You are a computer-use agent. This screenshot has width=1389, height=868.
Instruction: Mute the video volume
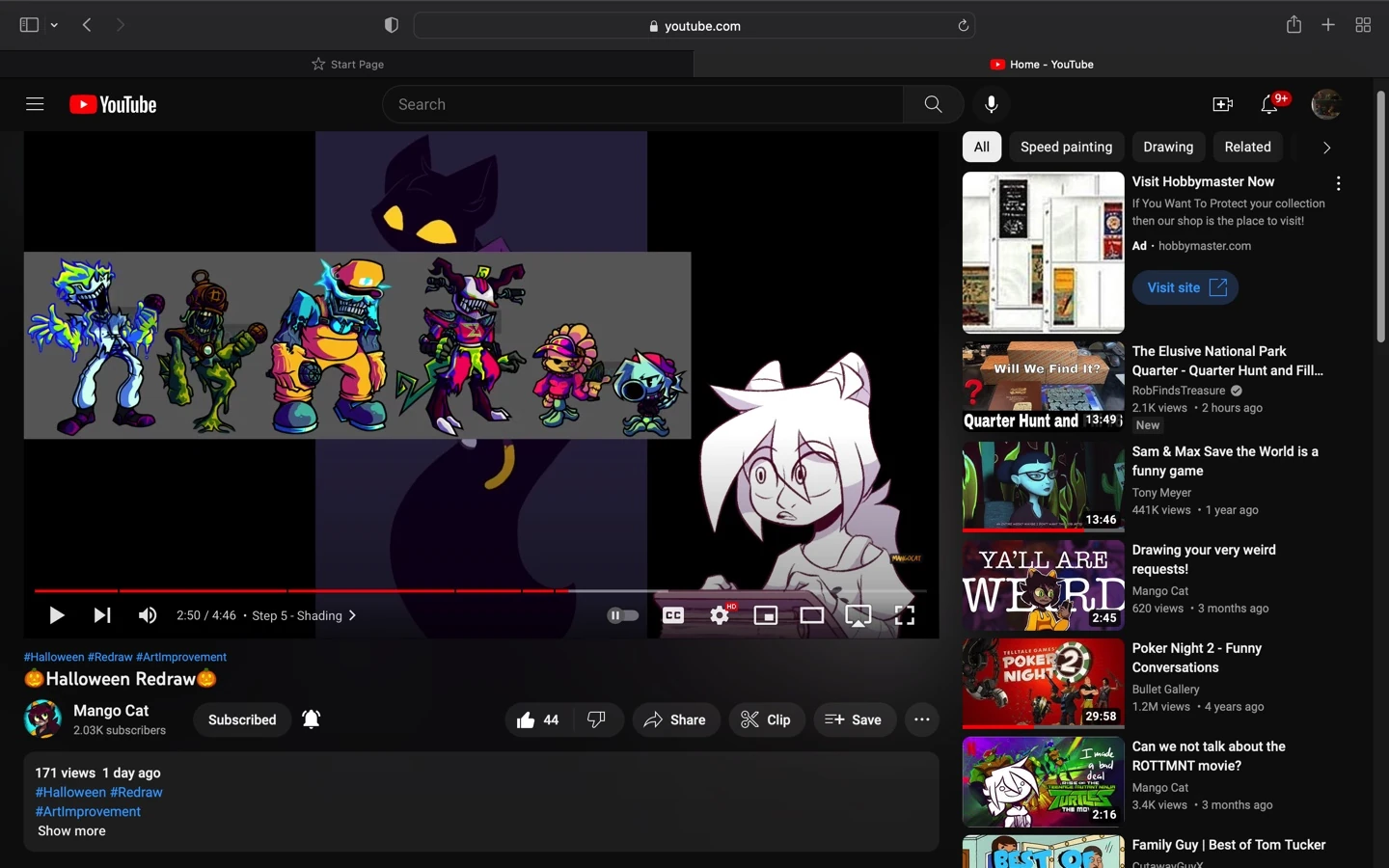tap(148, 615)
